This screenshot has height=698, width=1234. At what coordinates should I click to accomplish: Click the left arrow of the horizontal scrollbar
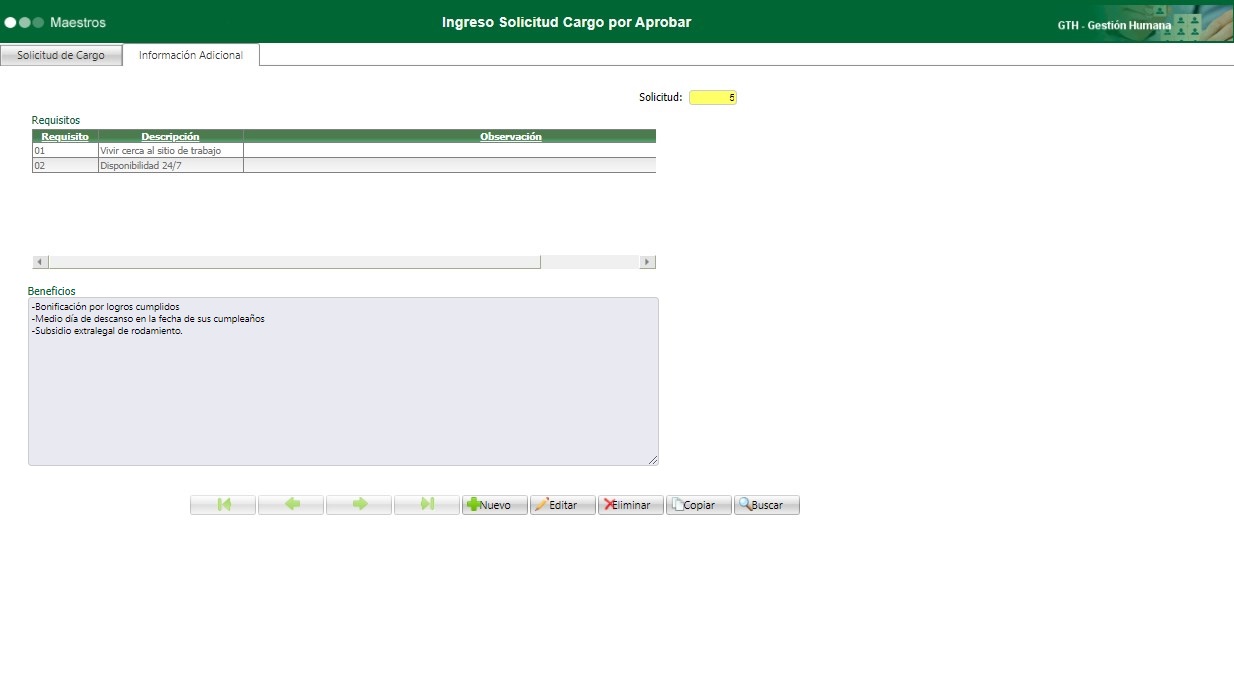(40, 262)
